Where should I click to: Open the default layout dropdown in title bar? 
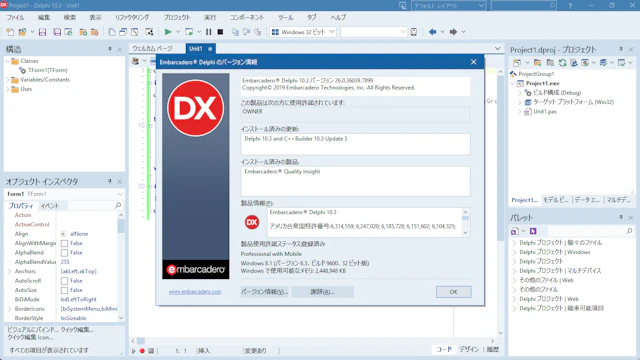point(481,6)
